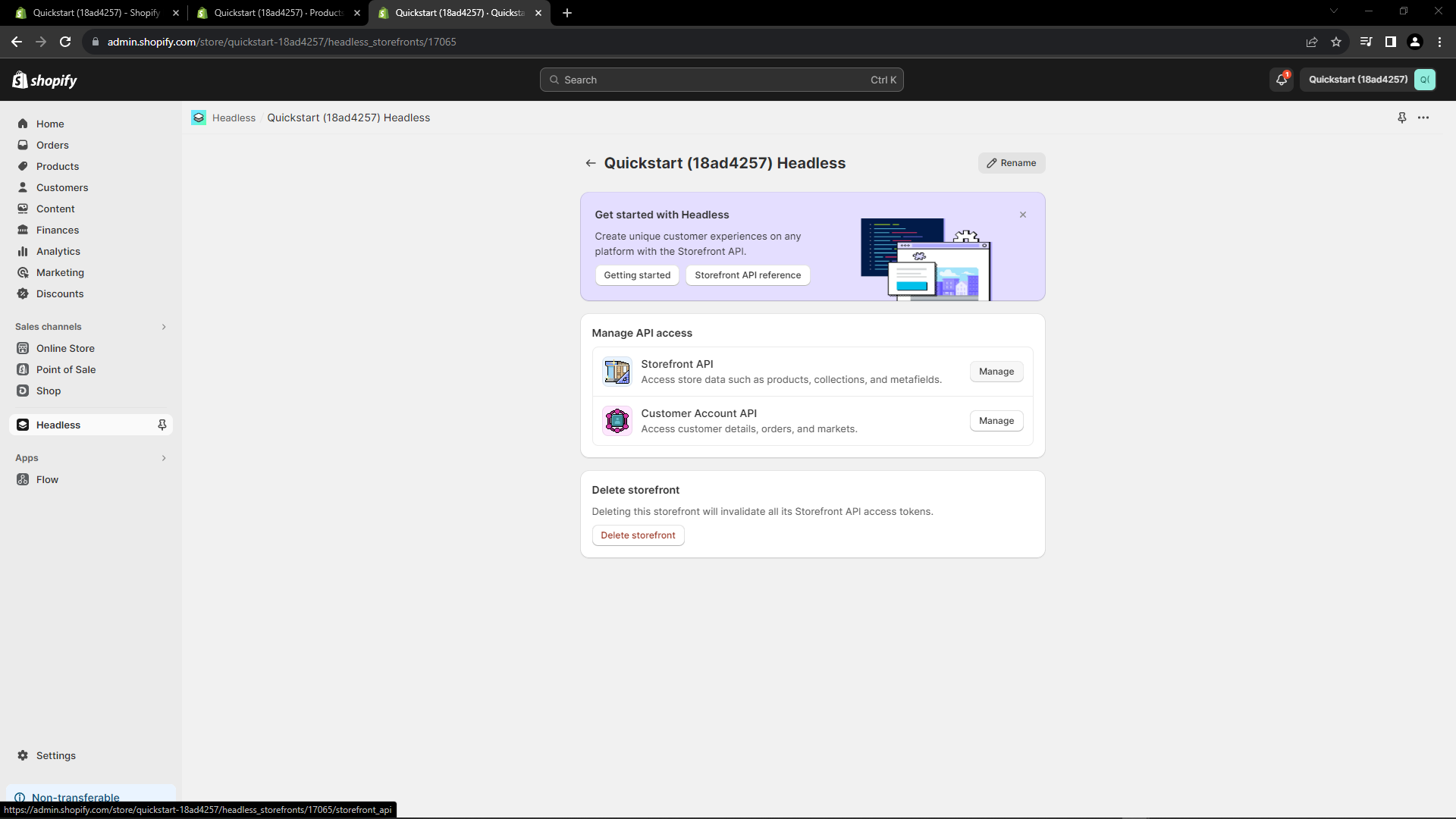View store Analytics

58,251
